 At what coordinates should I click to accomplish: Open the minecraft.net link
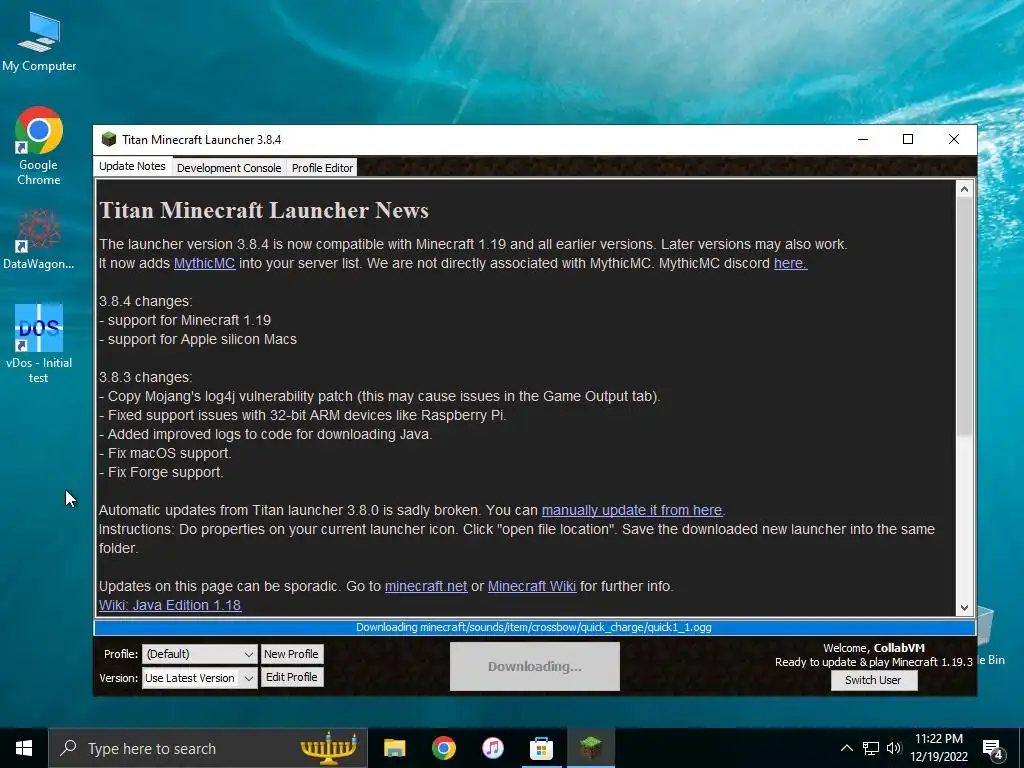(x=426, y=586)
